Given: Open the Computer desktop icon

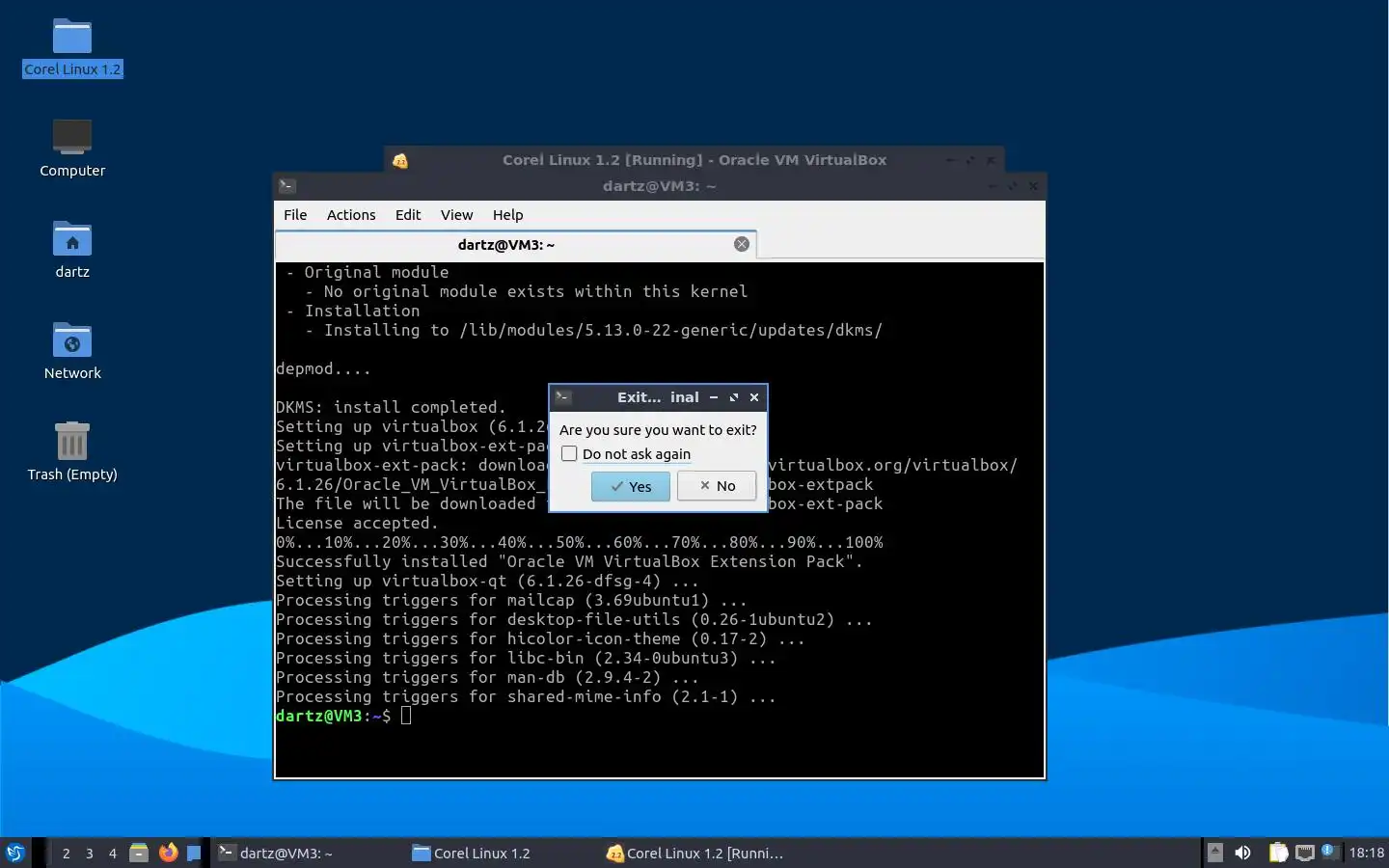Looking at the screenshot, I should (72, 148).
